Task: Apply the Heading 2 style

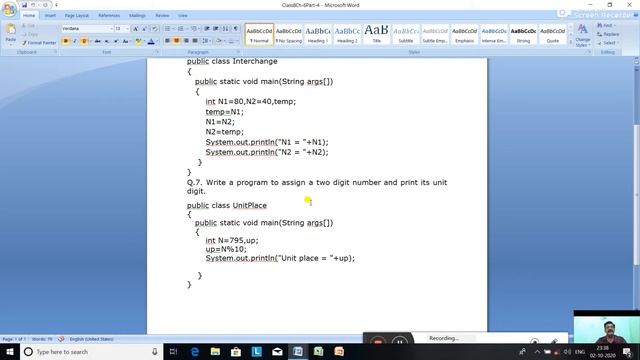Action: click(x=347, y=34)
